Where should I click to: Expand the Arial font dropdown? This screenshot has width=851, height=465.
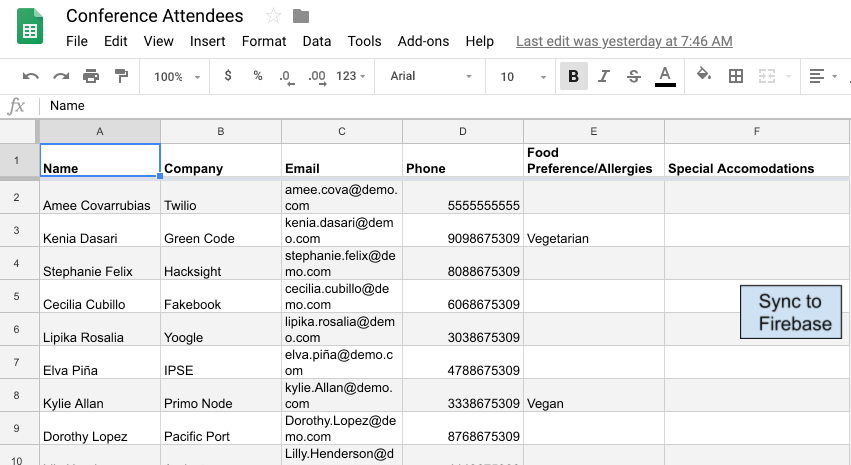click(x=432, y=76)
